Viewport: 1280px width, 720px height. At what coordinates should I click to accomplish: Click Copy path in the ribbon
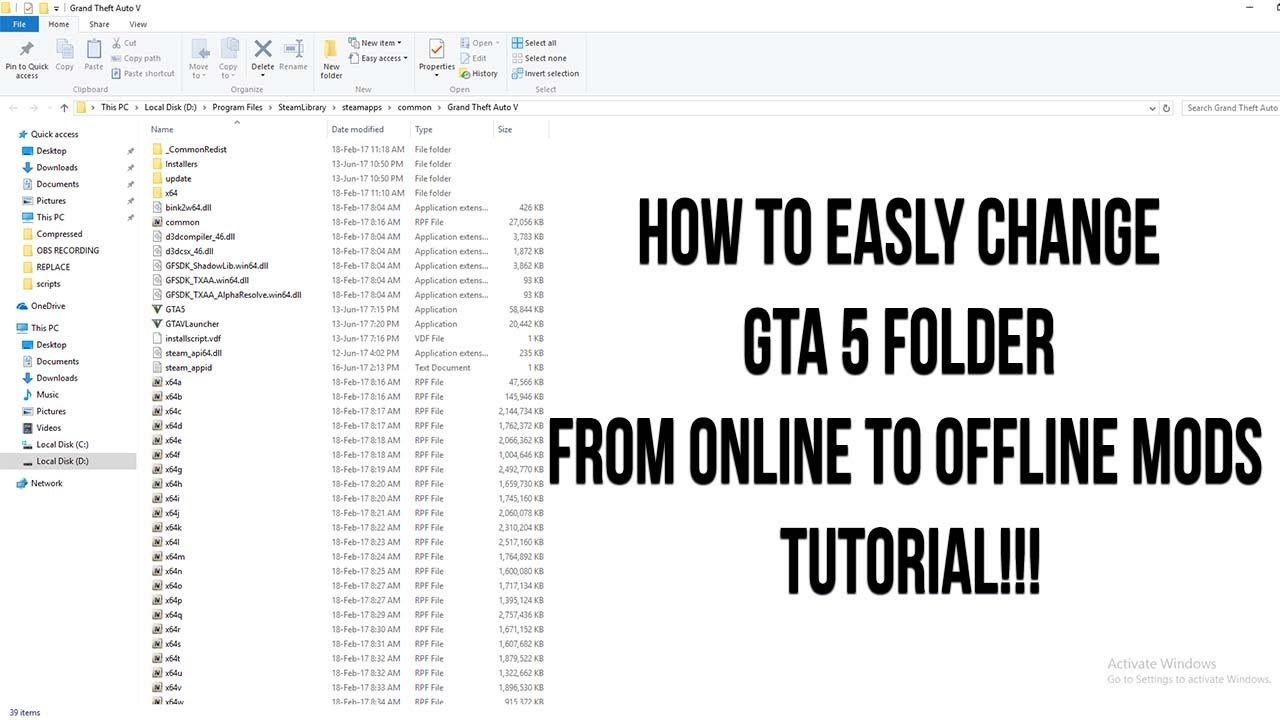136,59
